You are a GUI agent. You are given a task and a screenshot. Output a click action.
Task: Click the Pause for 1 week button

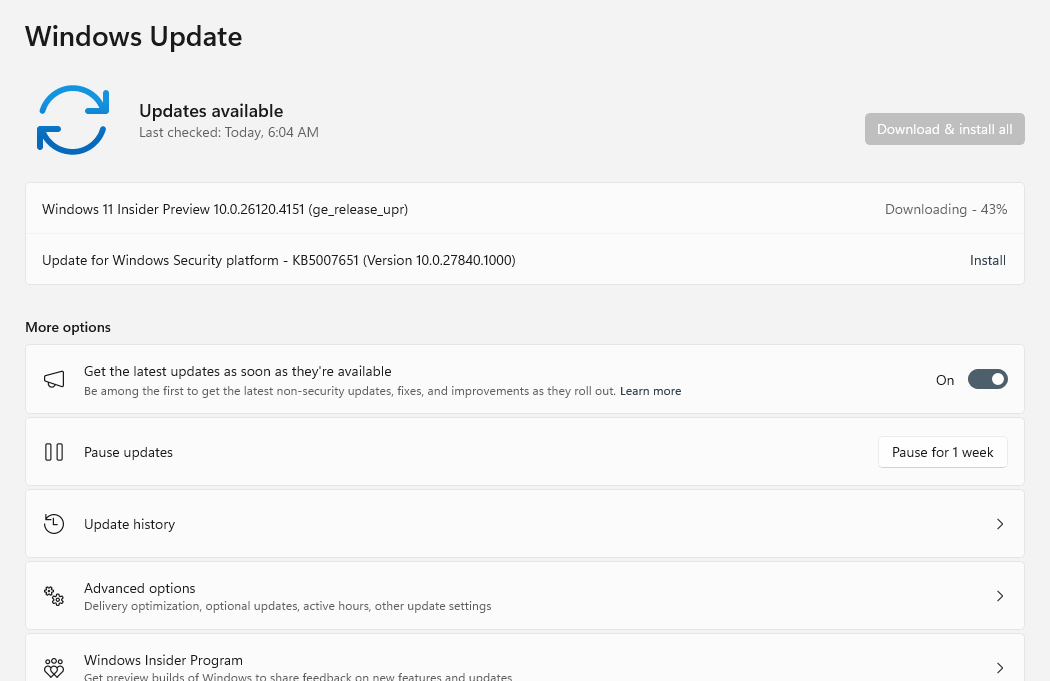coord(942,452)
